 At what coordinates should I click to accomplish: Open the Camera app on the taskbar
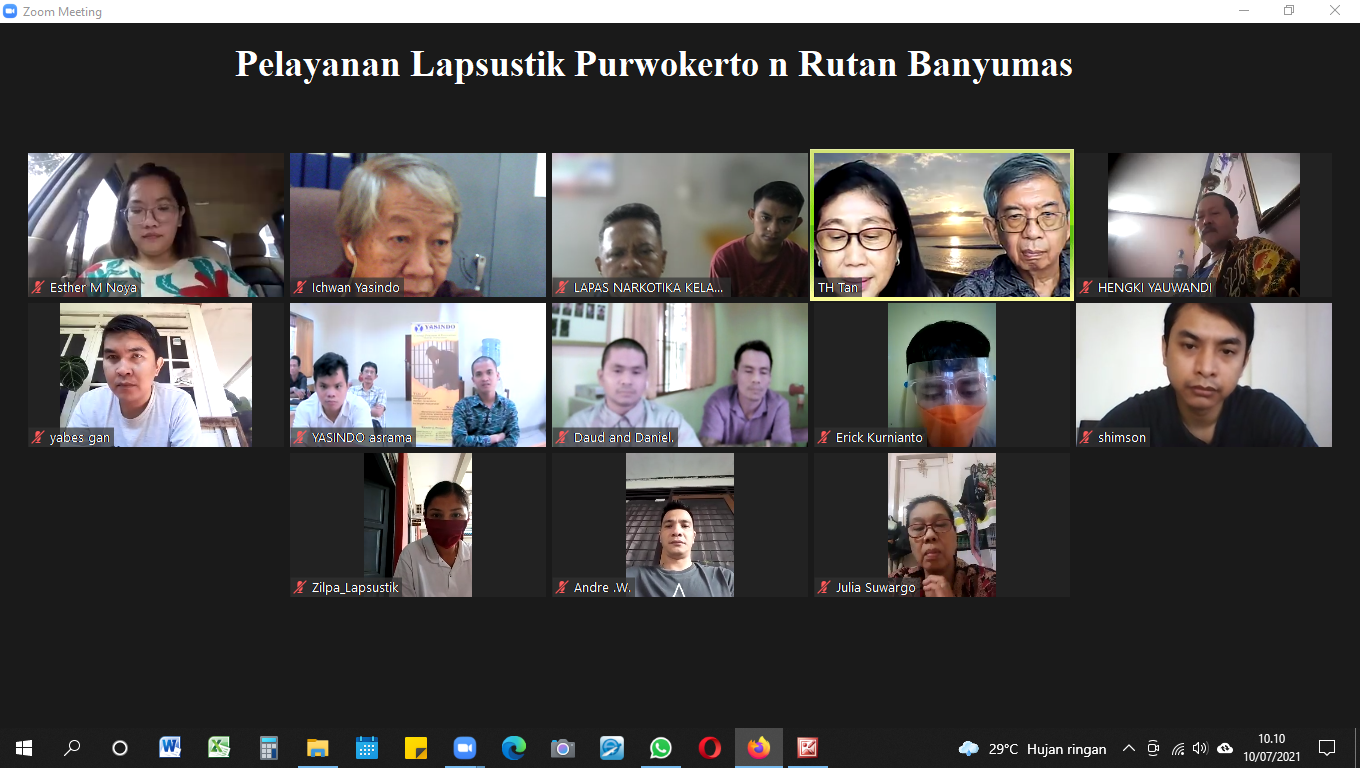(563, 748)
